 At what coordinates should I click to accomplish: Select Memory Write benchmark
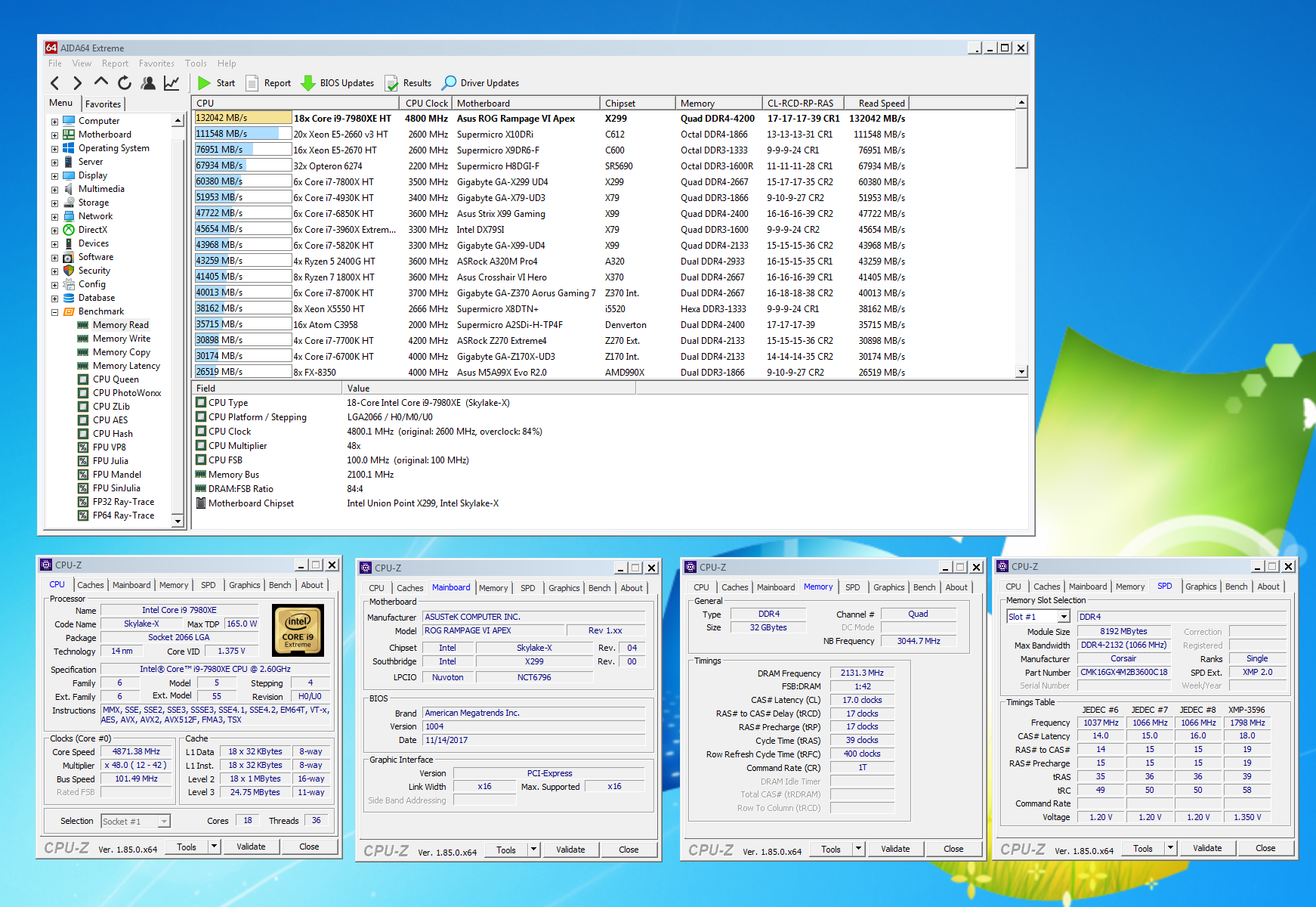[121, 339]
